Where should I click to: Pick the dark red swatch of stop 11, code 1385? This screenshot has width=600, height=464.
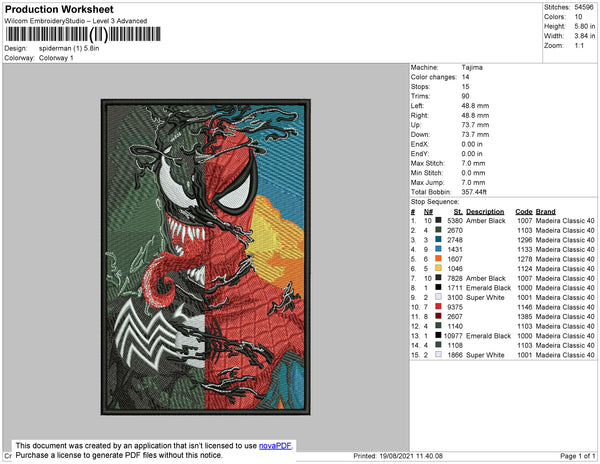[438, 316]
